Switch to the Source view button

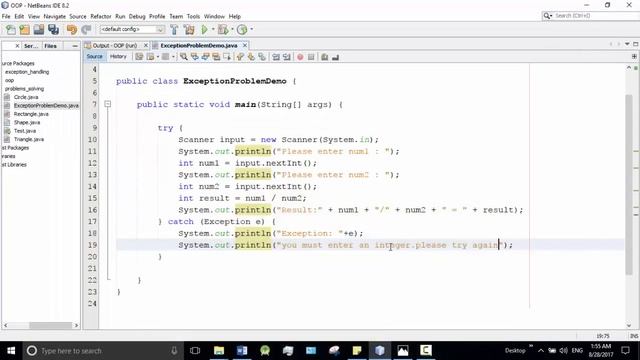95,57
